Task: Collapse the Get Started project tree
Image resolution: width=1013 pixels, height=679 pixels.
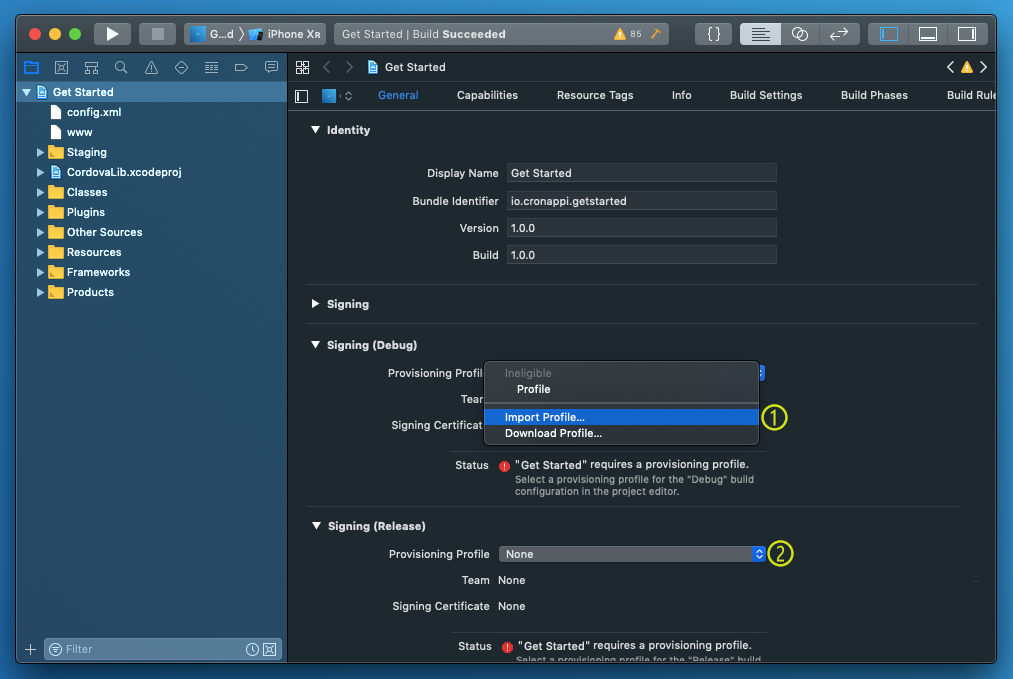Action: [26, 92]
